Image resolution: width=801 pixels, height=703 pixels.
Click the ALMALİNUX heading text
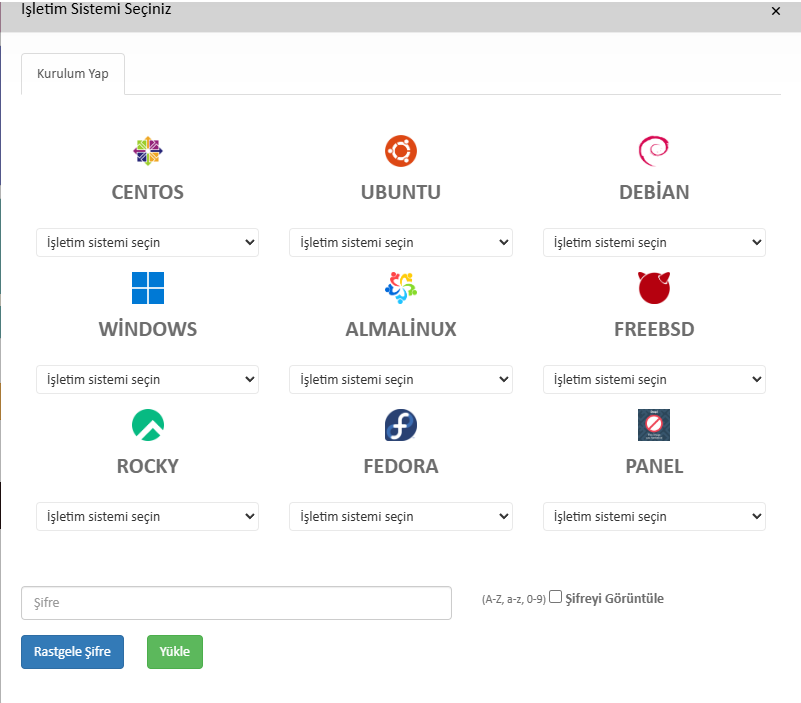click(401, 329)
